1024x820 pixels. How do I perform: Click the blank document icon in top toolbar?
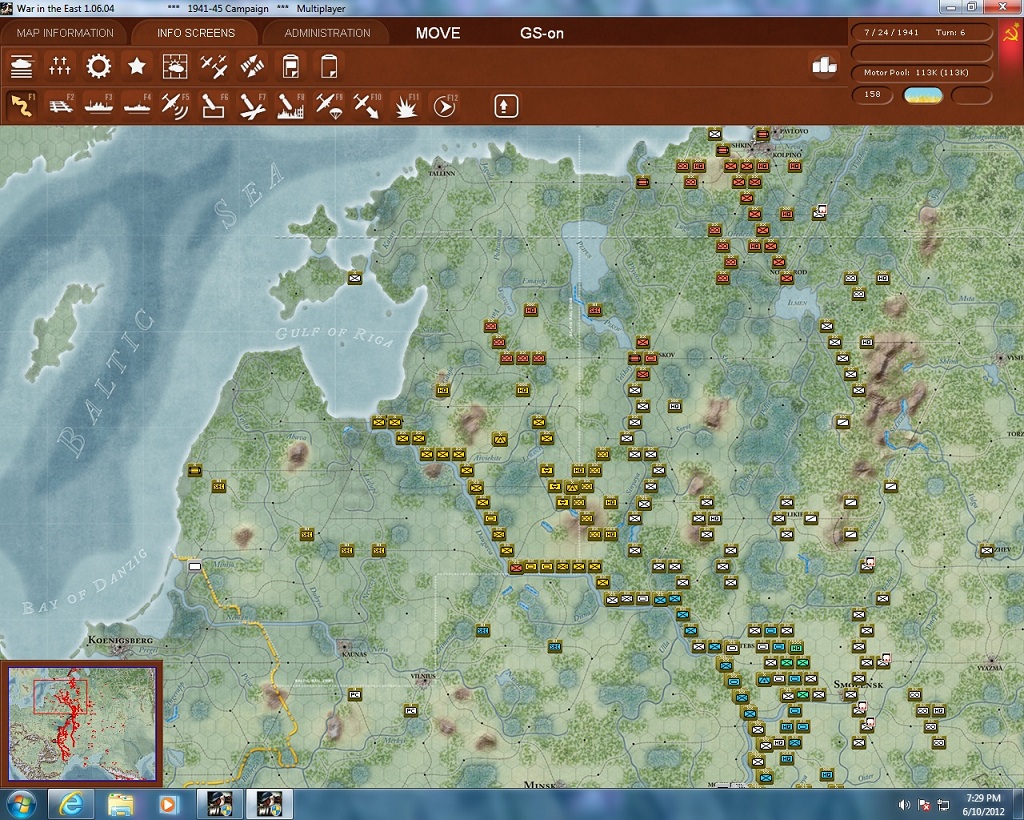click(x=328, y=66)
